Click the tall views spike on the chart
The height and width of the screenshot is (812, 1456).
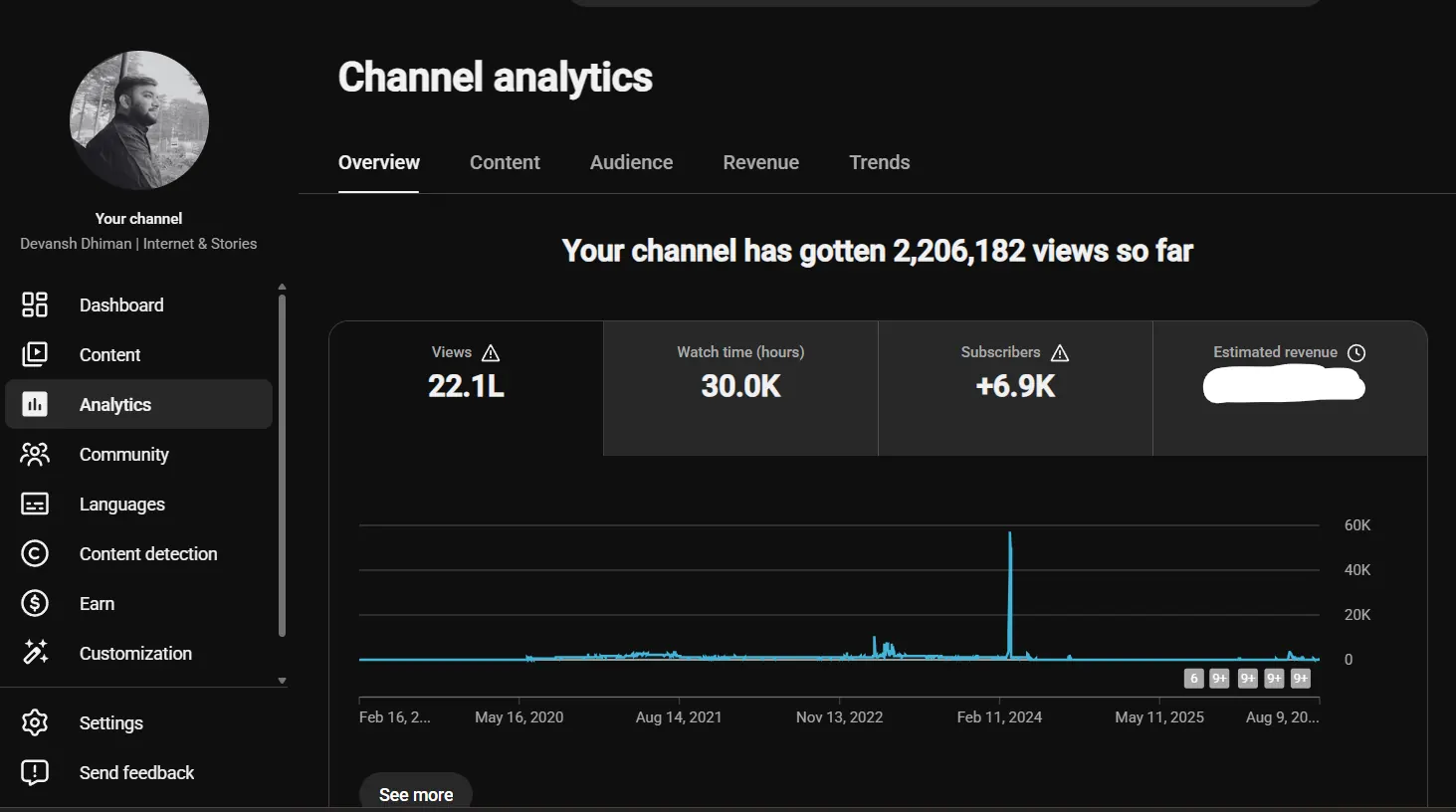click(1010, 595)
